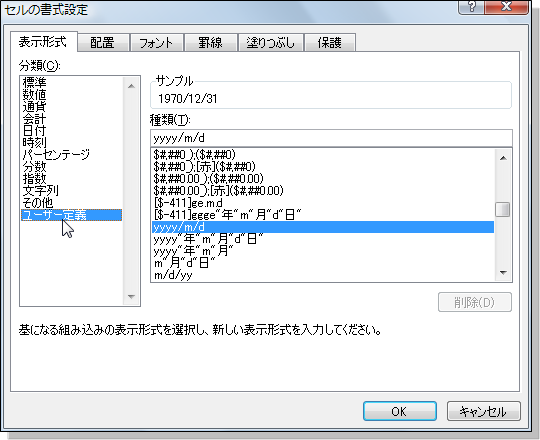Image resolution: width=540 pixels, height=440 pixels.
Task: Click the help question mark icon
Action: pyautogui.click(x=471, y=7)
